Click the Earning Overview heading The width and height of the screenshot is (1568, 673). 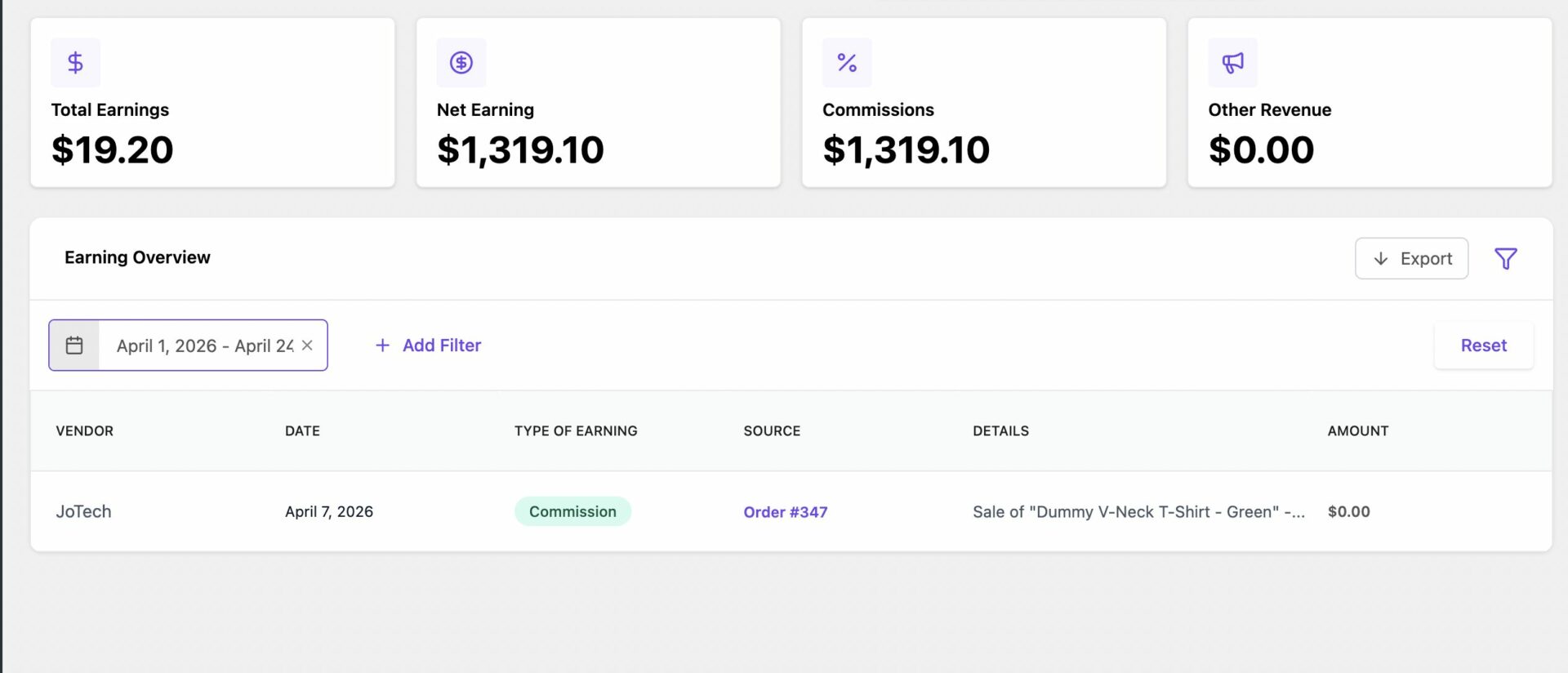(x=137, y=257)
